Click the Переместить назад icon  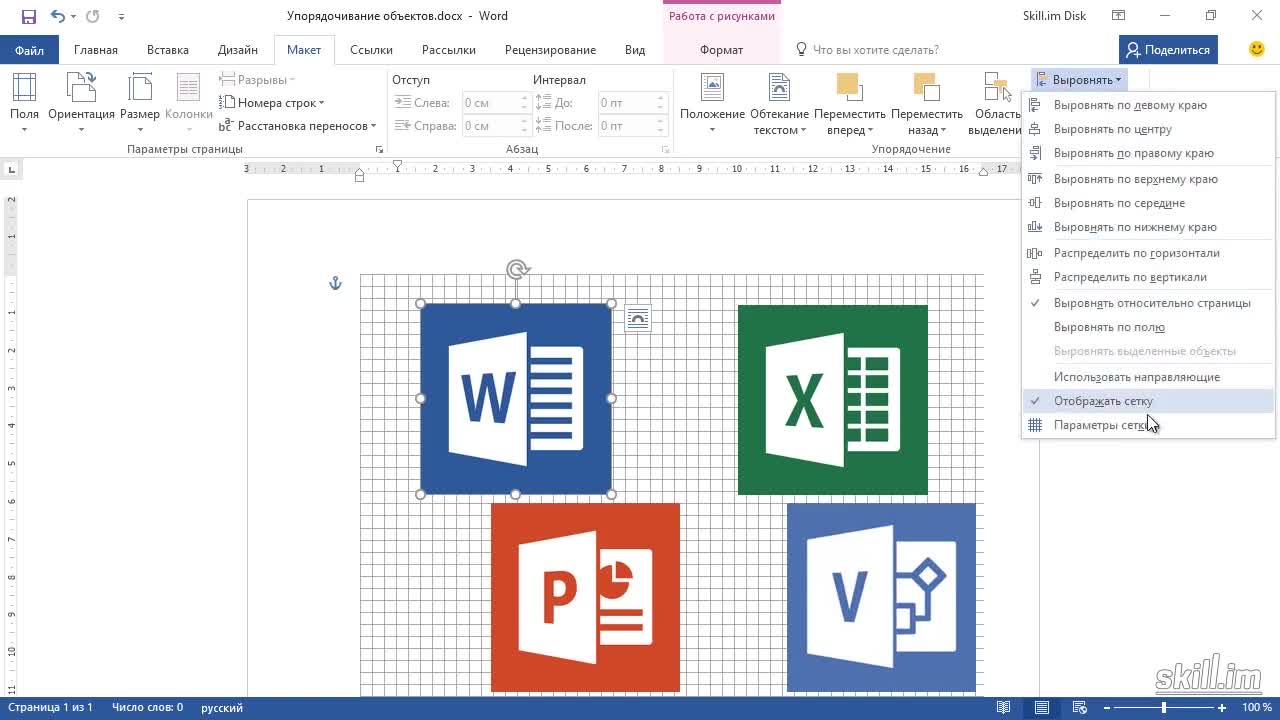pyautogui.click(x=926, y=88)
